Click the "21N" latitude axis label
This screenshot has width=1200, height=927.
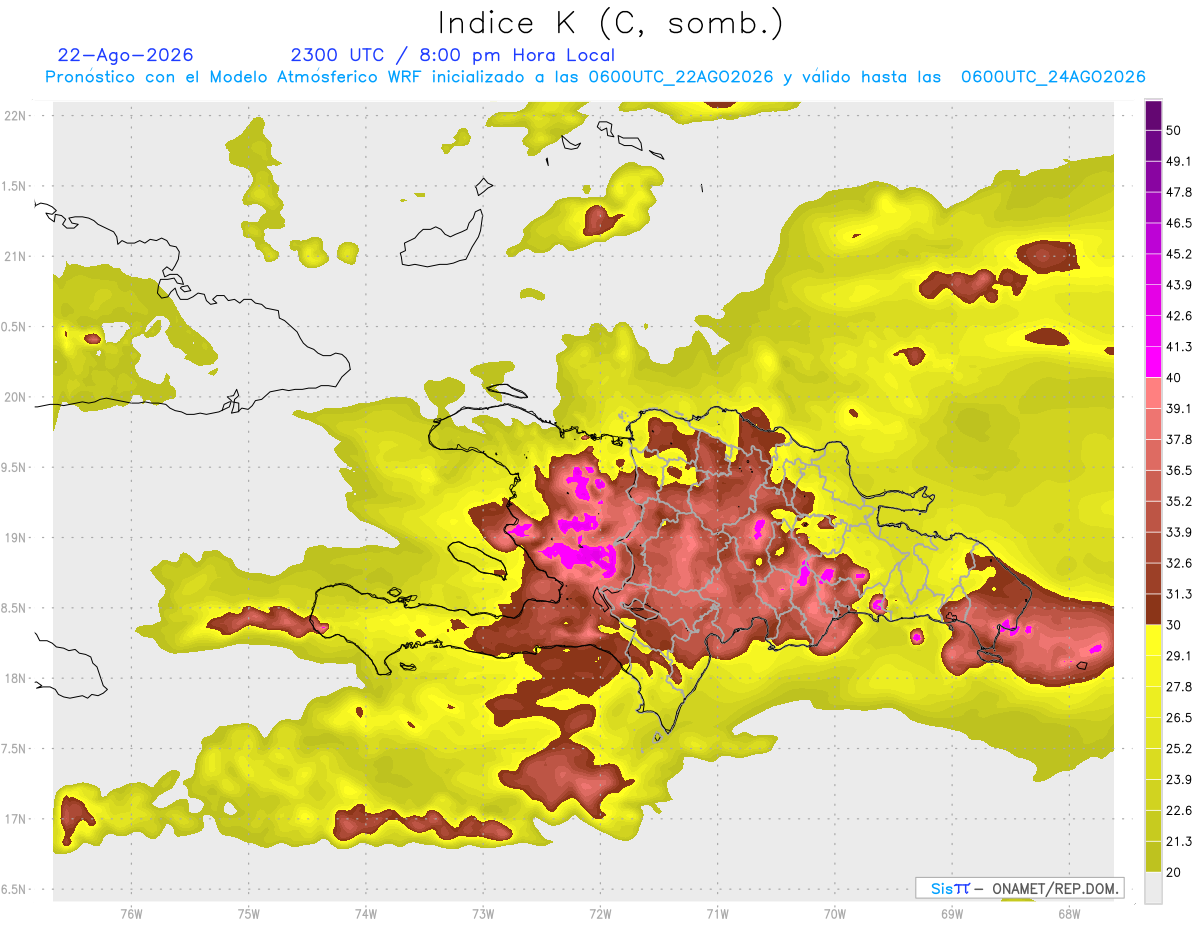(16, 256)
